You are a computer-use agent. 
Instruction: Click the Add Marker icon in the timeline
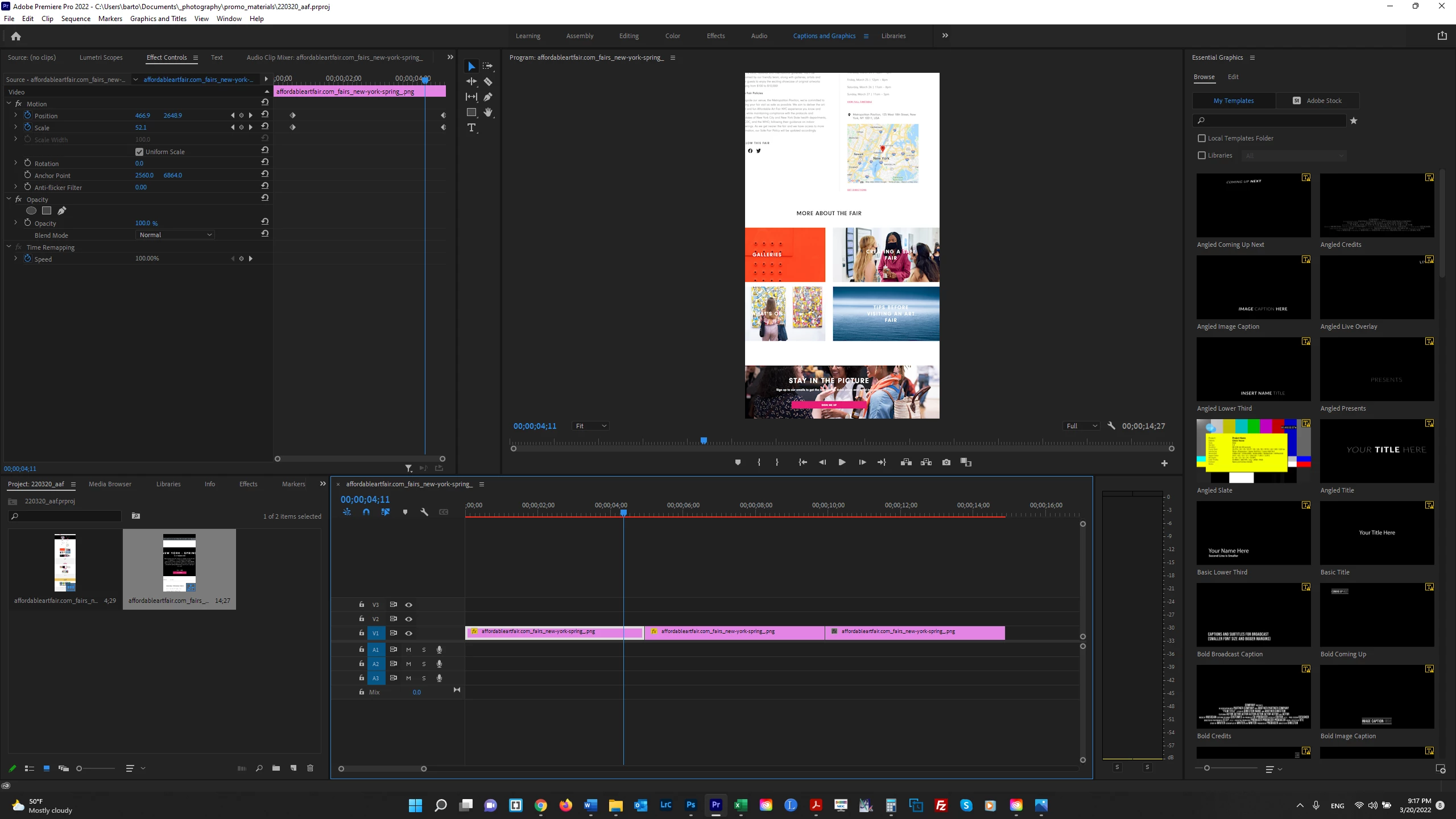tap(405, 512)
